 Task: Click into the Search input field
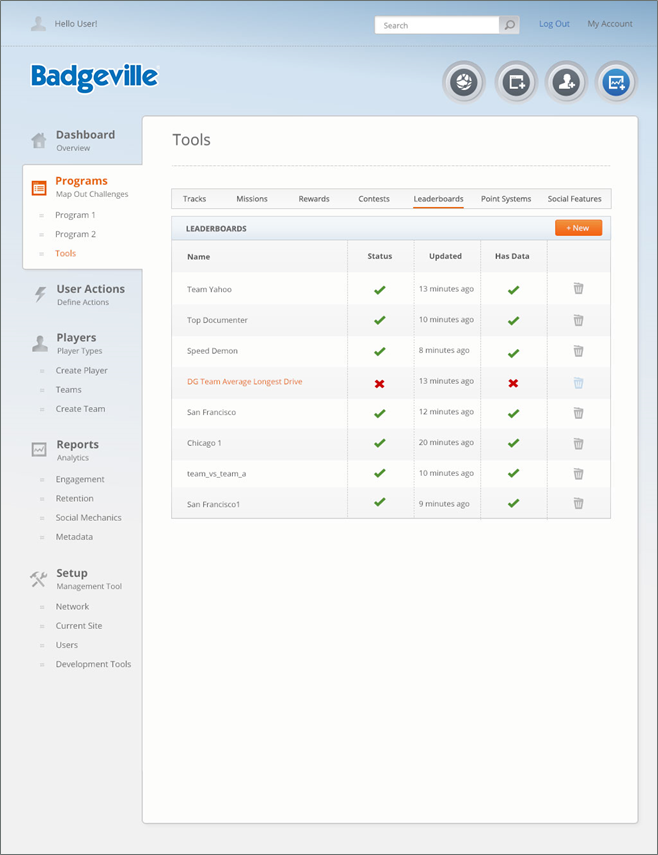(437, 25)
